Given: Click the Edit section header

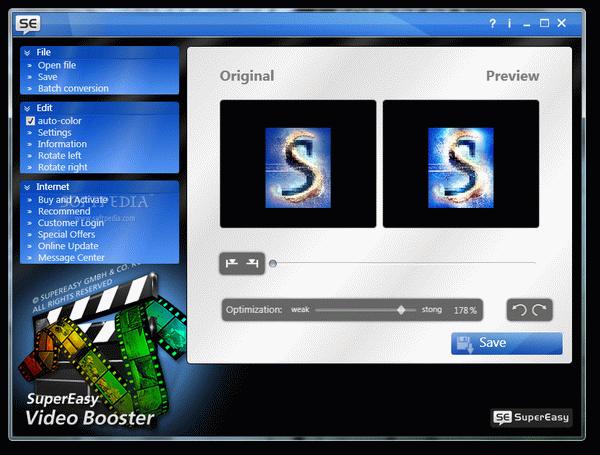Looking at the screenshot, I should pos(99,108).
